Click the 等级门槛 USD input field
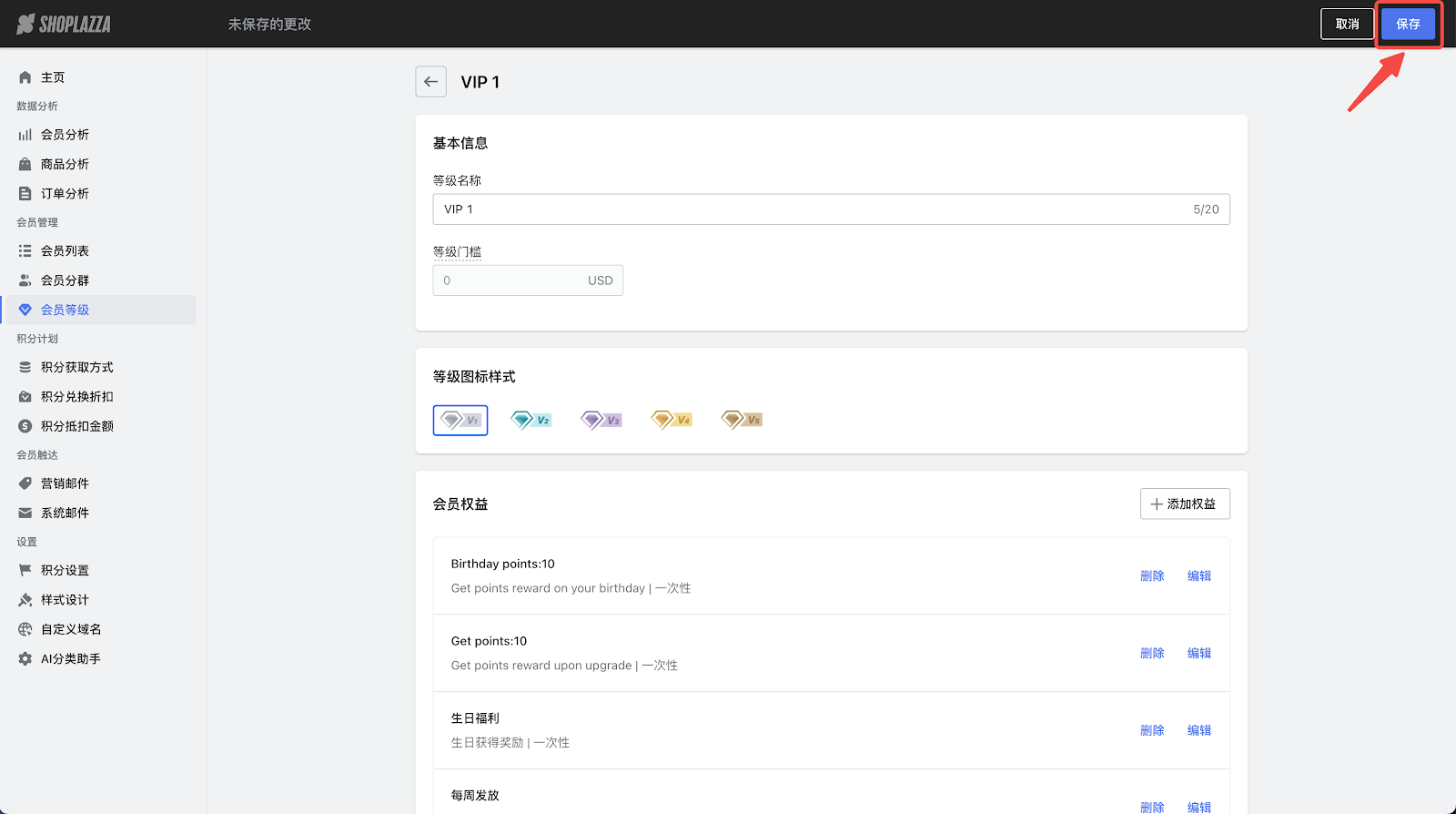This screenshot has width=1456, height=814. pos(528,280)
